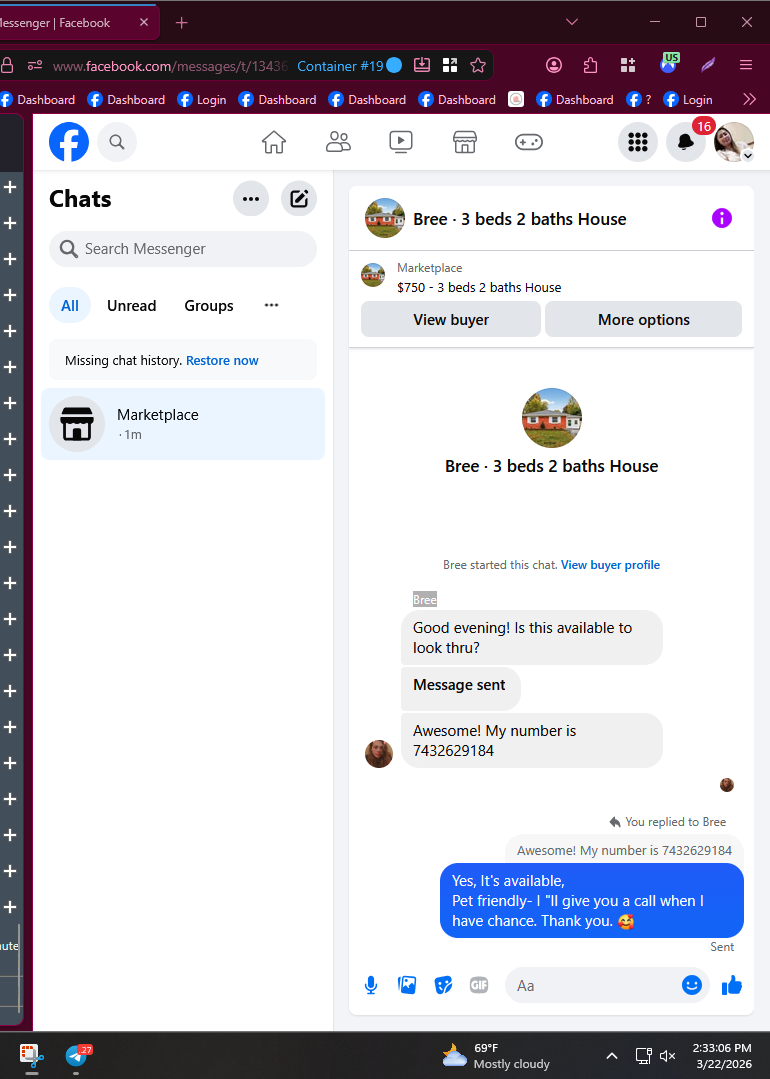Open the notifications bell with 16 badge
The width and height of the screenshot is (770, 1079).
point(685,142)
